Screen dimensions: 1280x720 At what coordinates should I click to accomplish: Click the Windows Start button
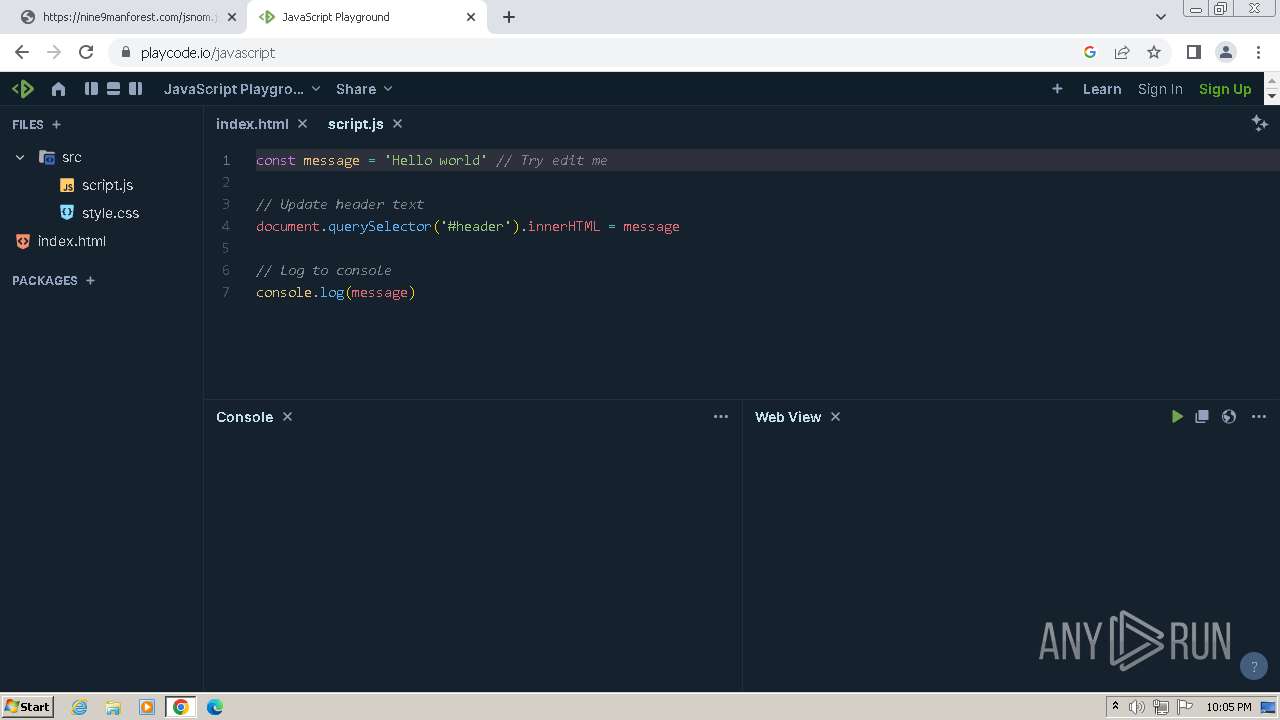click(28, 707)
